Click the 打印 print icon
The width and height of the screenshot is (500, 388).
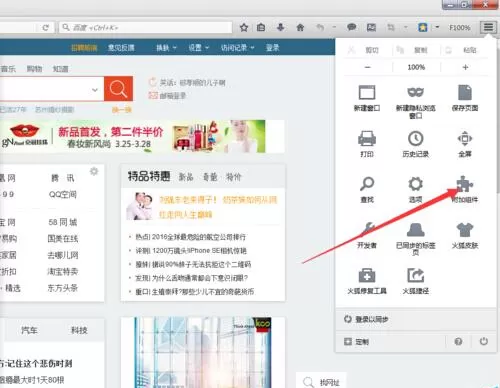coord(367,144)
